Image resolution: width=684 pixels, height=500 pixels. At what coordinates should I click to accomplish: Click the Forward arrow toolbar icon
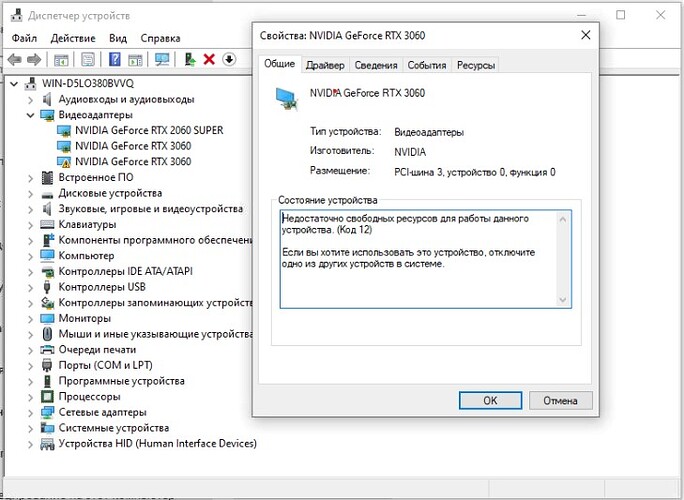[x=34, y=59]
